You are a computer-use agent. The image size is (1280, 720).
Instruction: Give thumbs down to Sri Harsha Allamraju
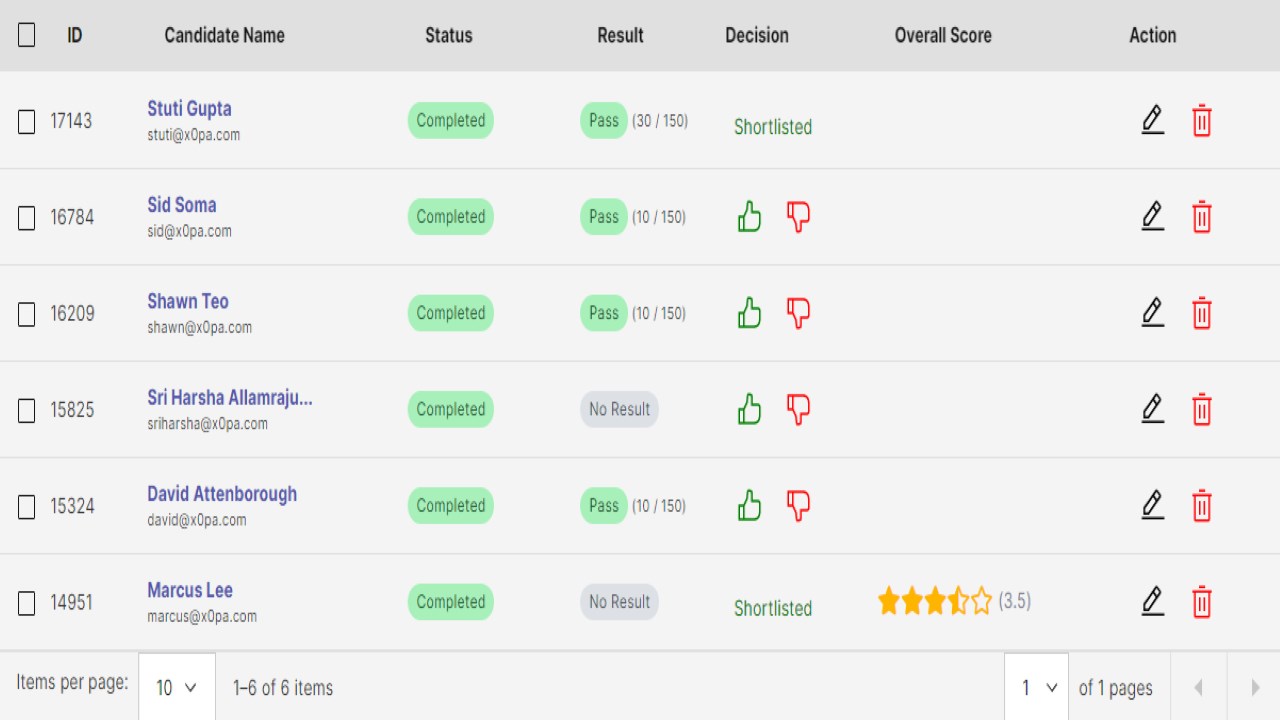[798, 410]
